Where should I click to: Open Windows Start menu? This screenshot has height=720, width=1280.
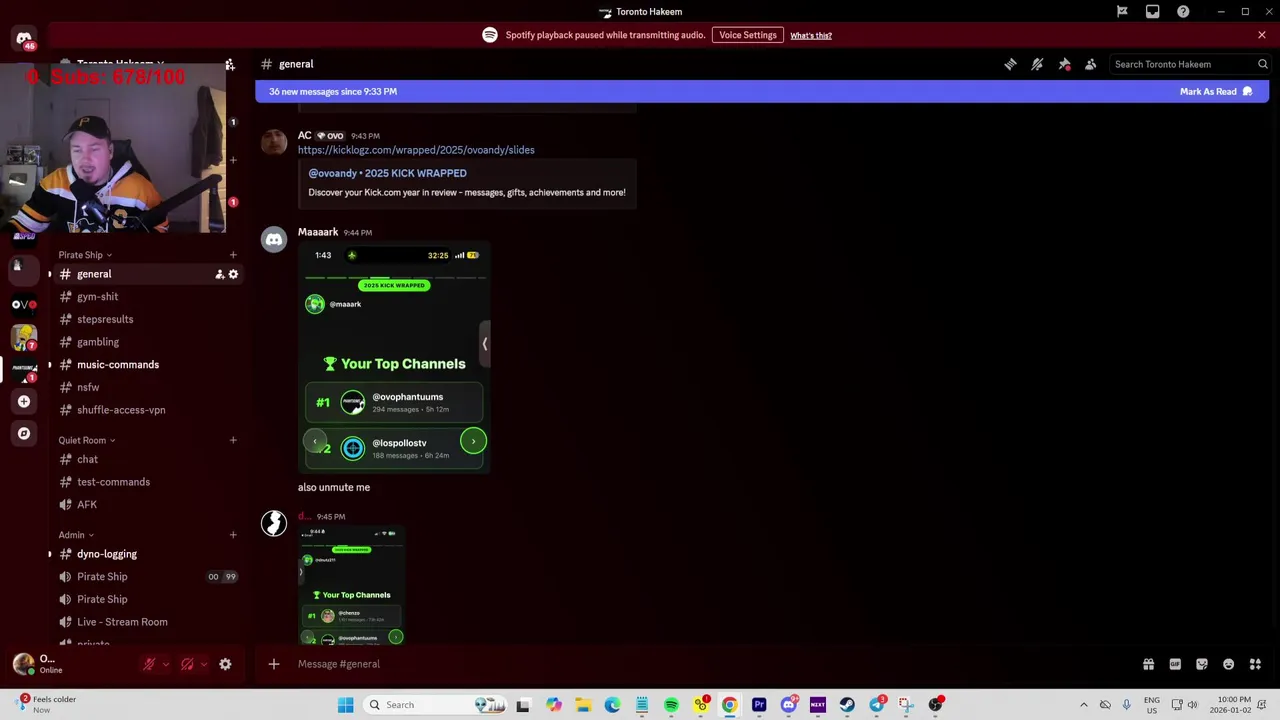(x=345, y=705)
